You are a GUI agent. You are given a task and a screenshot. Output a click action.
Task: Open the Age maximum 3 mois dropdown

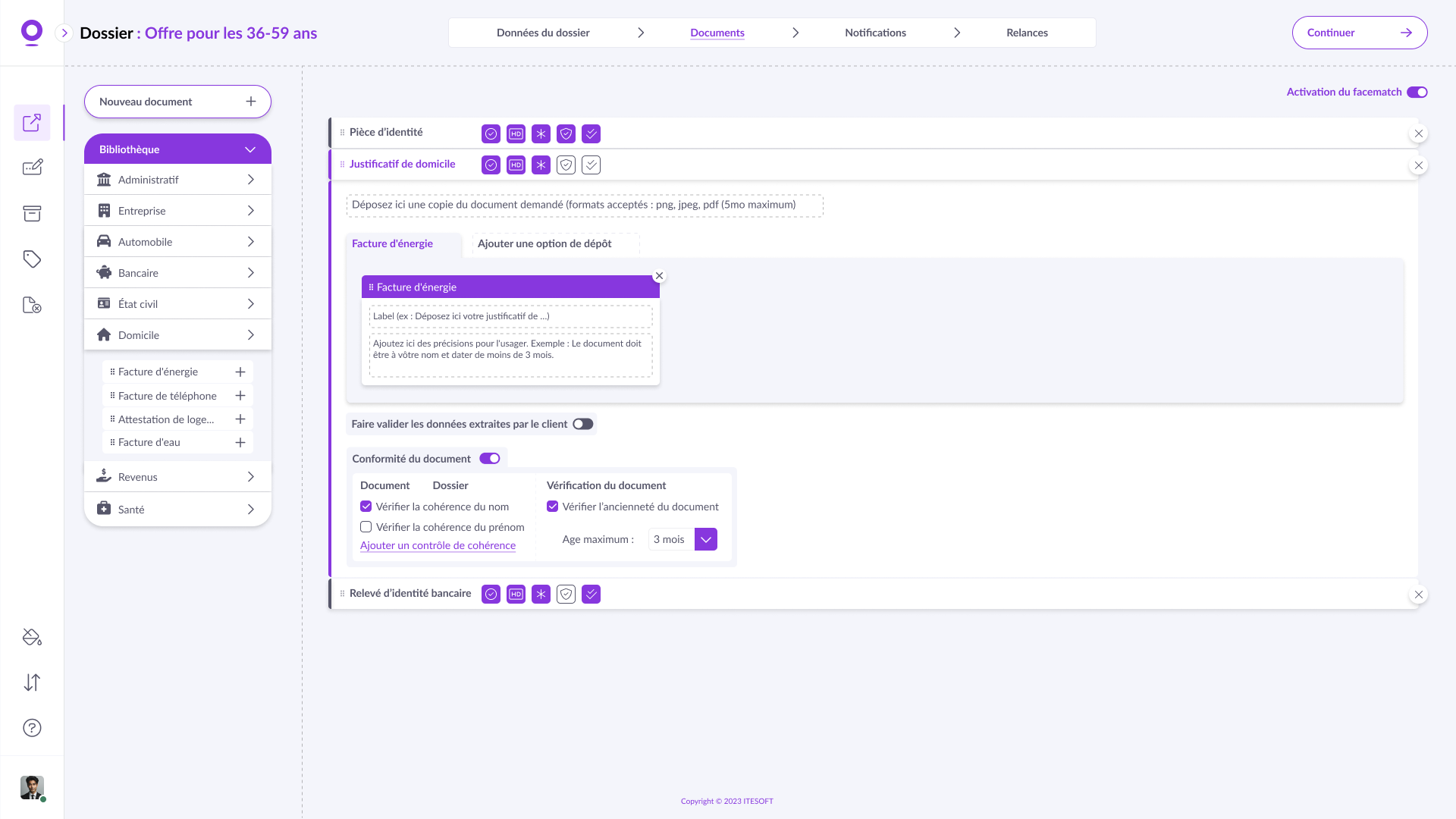pos(705,539)
